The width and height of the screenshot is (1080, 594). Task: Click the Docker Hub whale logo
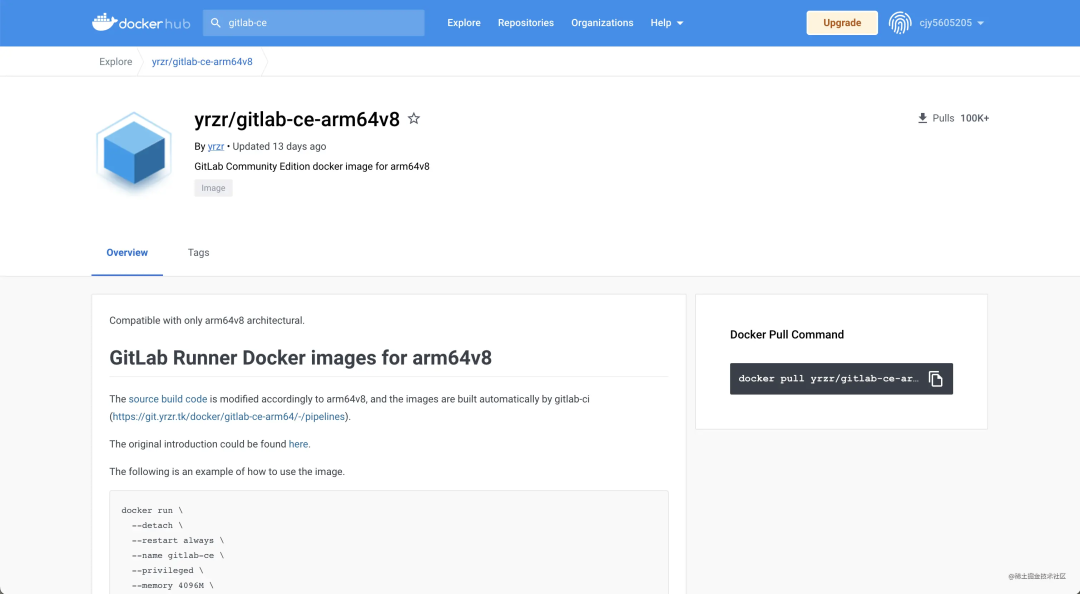pos(141,22)
